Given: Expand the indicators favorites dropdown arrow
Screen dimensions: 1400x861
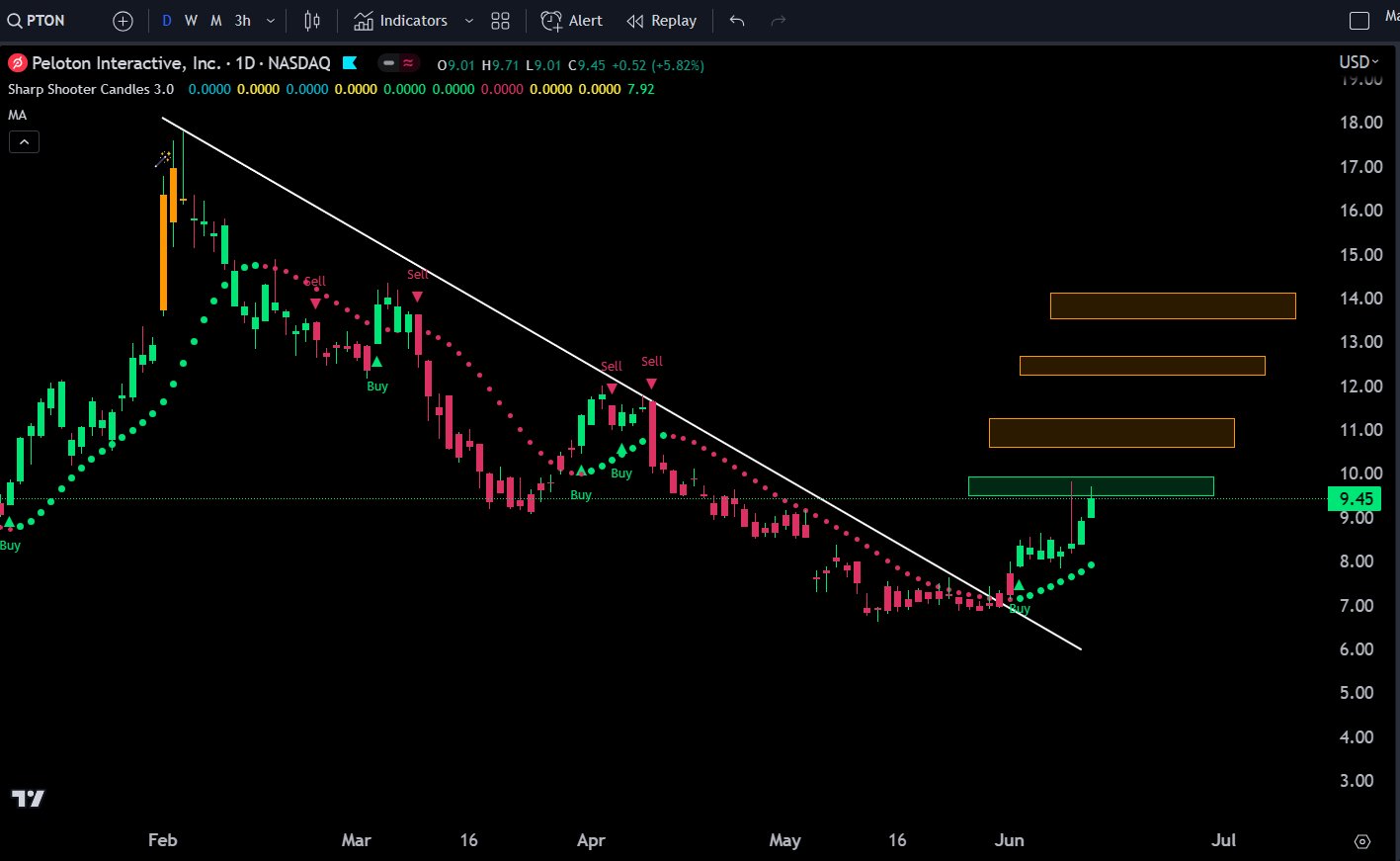Looking at the screenshot, I should click(x=468, y=21).
